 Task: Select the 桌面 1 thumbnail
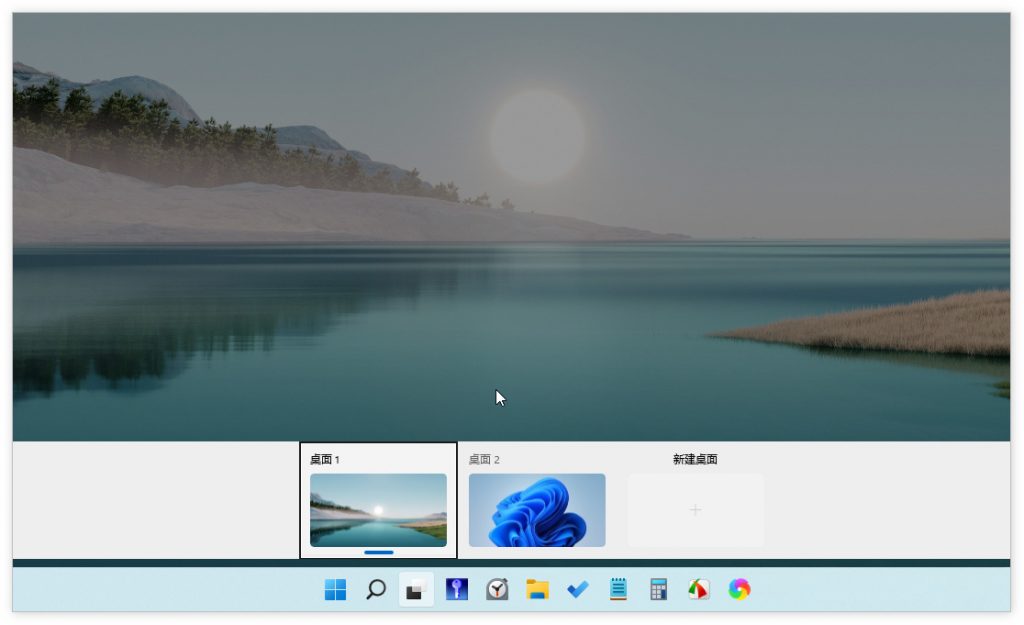(x=378, y=509)
